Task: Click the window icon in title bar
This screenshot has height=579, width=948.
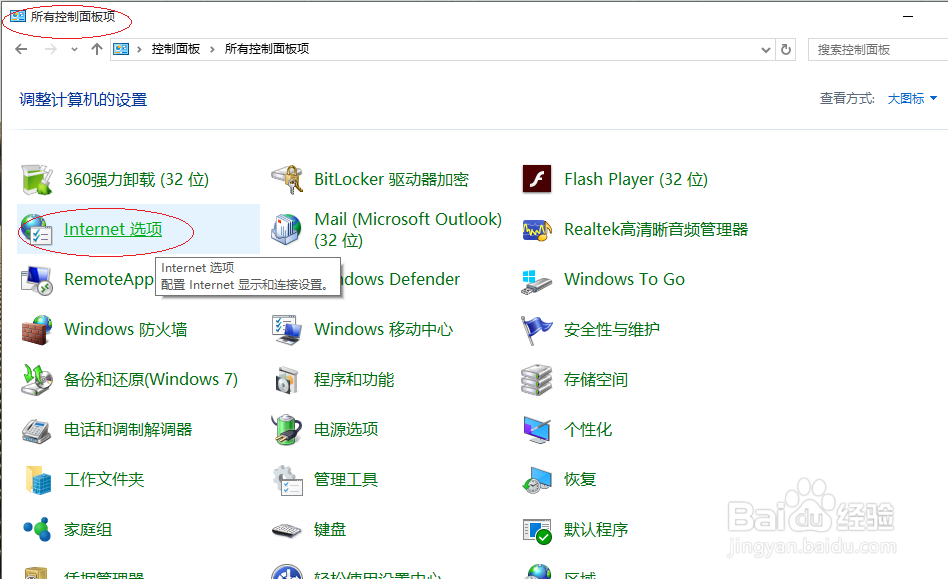Action: point(18,16)
